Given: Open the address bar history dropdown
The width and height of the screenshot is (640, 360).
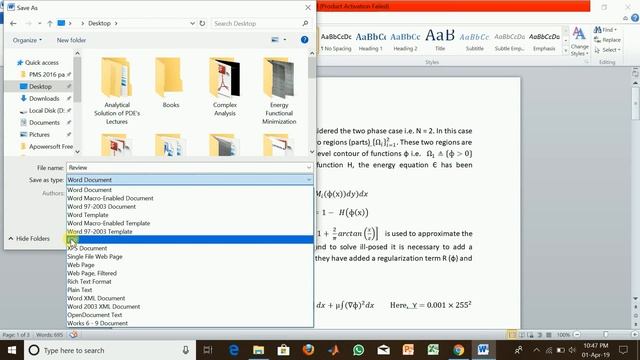Looking at the screenshot, I should pyautogui.click(x=192, y=24).
